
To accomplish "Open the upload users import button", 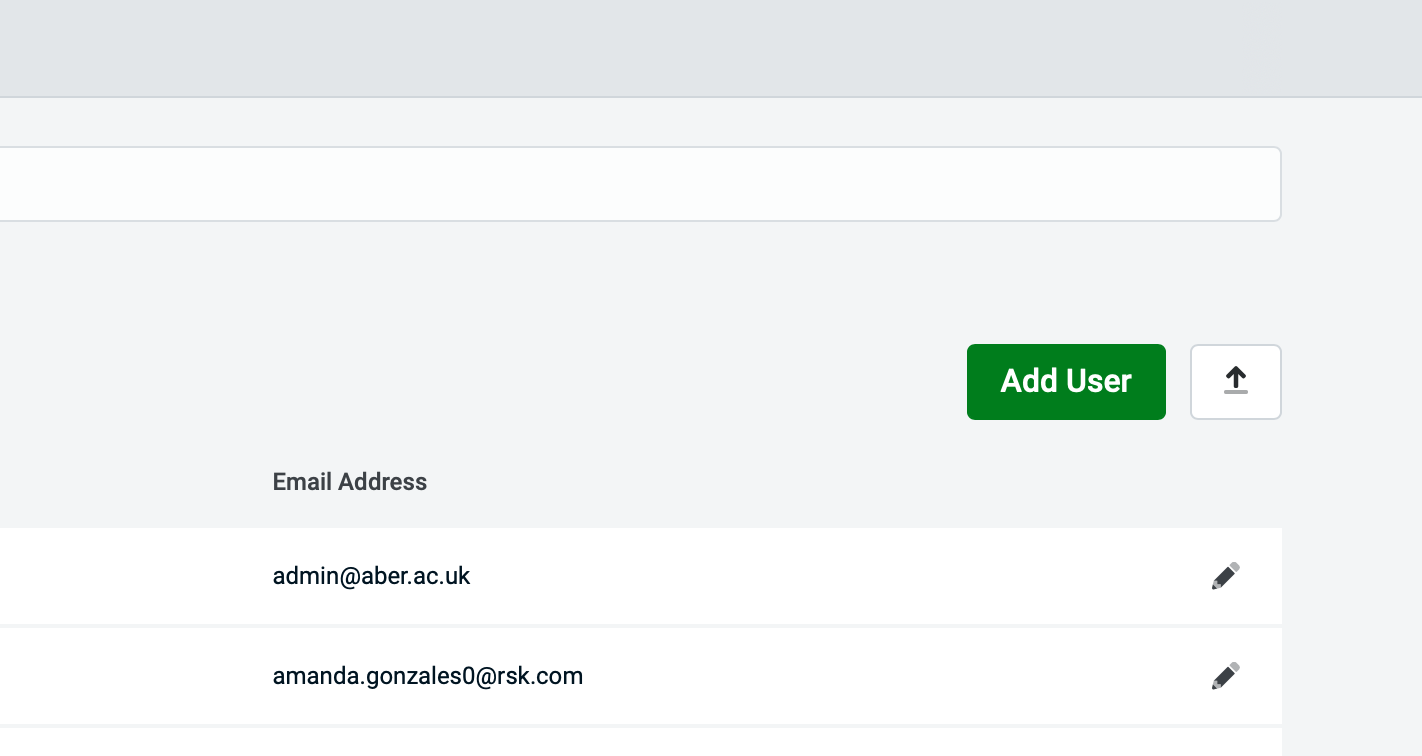I will pos(1235,382).
